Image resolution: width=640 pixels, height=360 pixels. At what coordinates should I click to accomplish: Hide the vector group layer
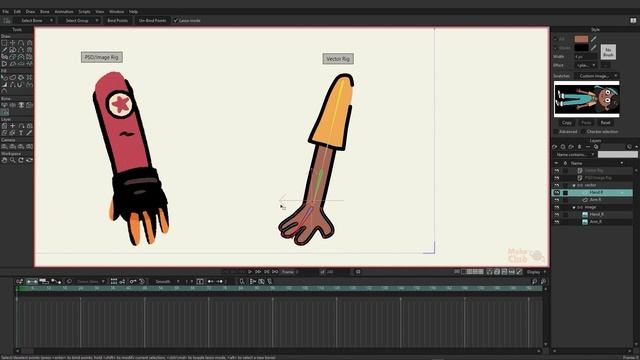(557, 185)
